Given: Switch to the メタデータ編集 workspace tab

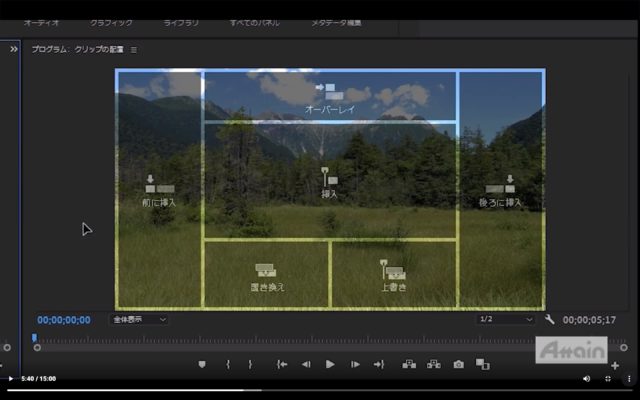Looking at the screenshot, I should pos(336,23).
